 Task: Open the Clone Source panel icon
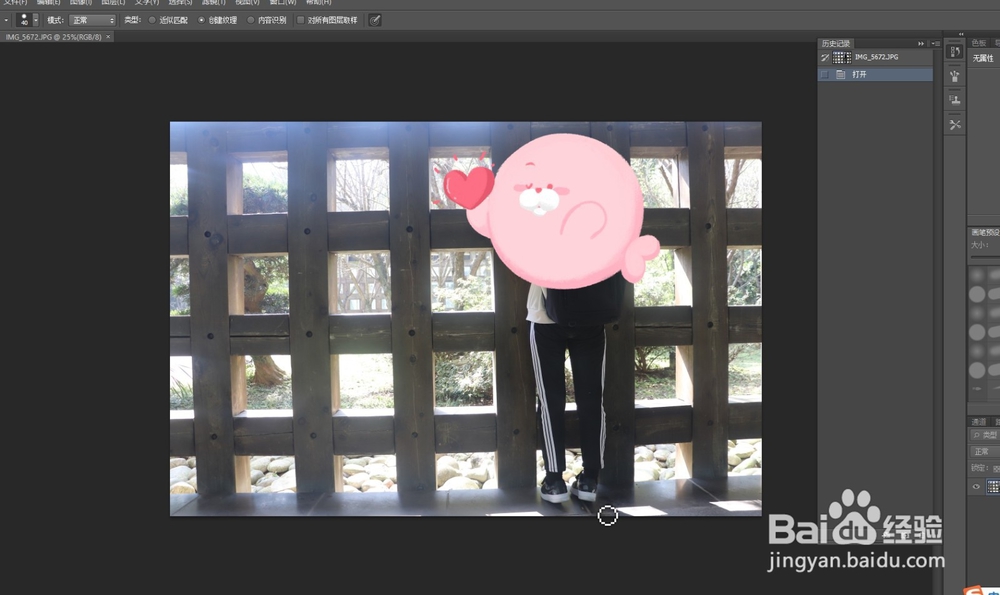coord(955,99)
